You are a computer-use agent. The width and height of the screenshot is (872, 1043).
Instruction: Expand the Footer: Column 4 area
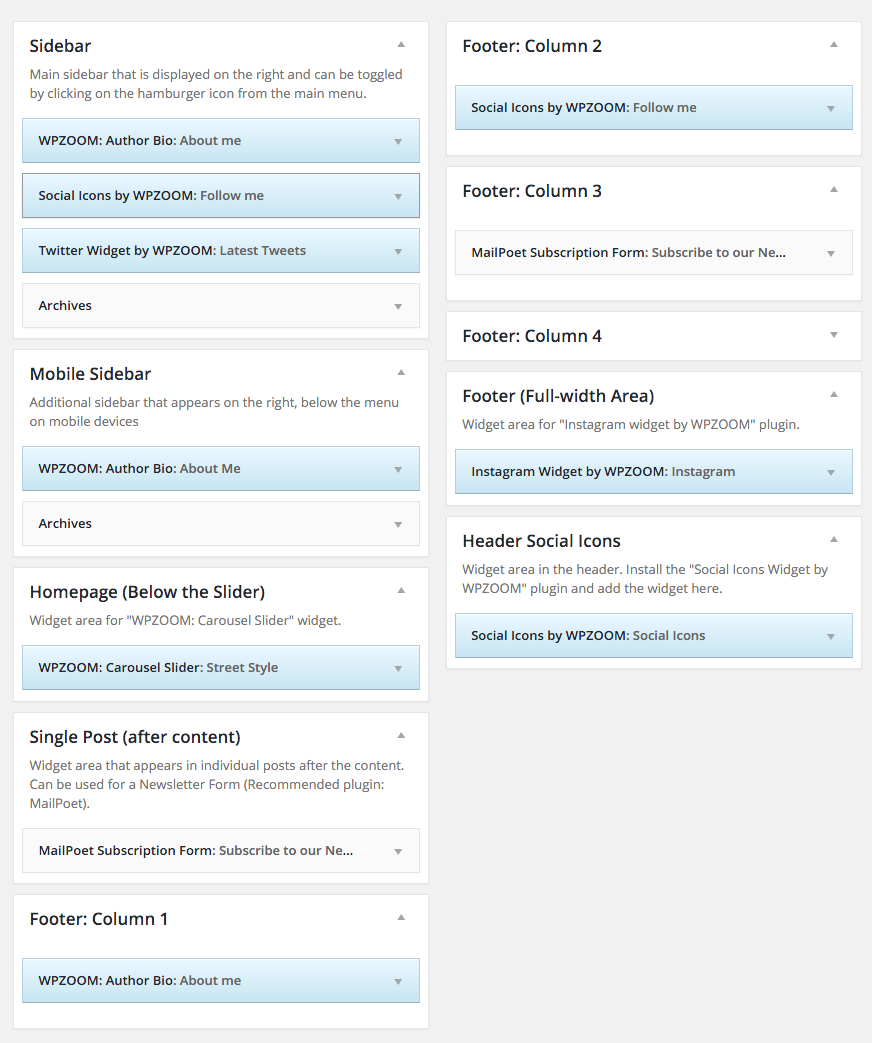click(x=834, y=335)
